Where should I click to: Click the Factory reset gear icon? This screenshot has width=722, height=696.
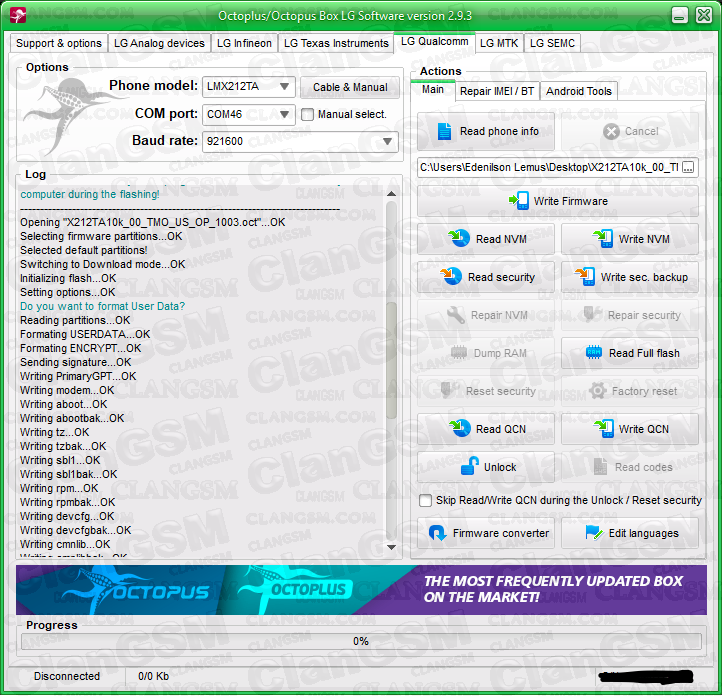coord(598,391)
